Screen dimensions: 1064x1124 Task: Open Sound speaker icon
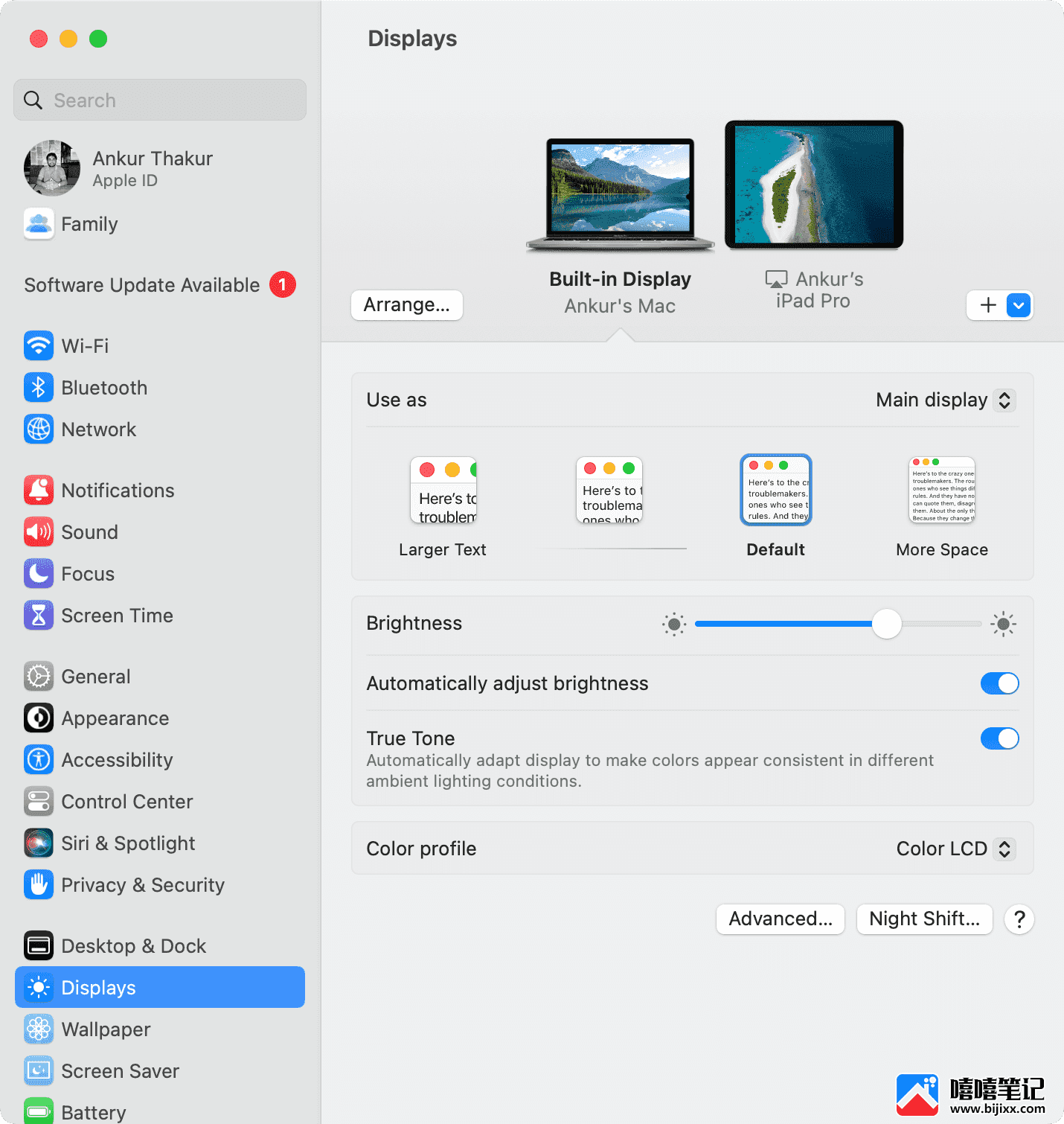(x=39, y=531)
